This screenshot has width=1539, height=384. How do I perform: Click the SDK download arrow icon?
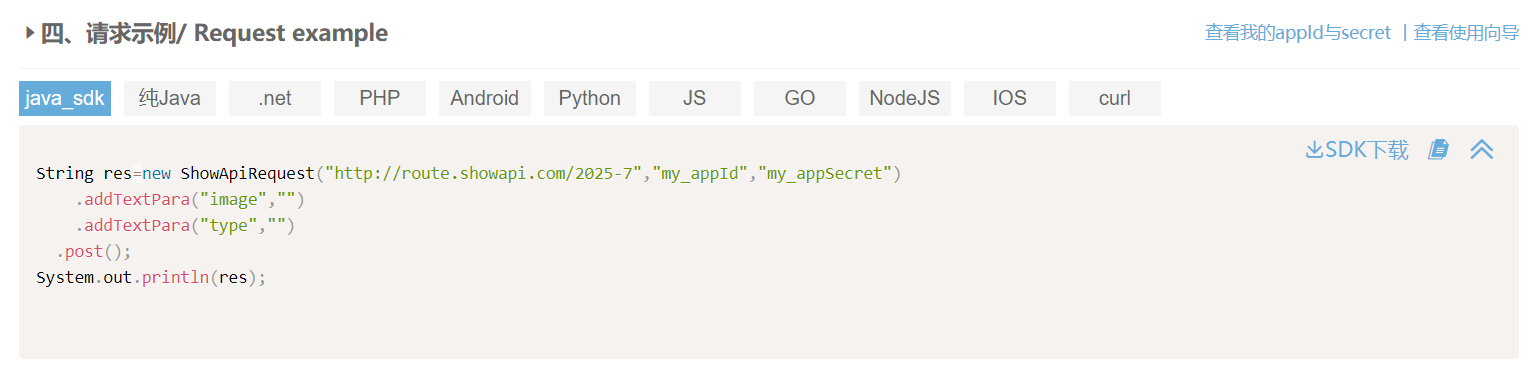[x=1314, y=150]
